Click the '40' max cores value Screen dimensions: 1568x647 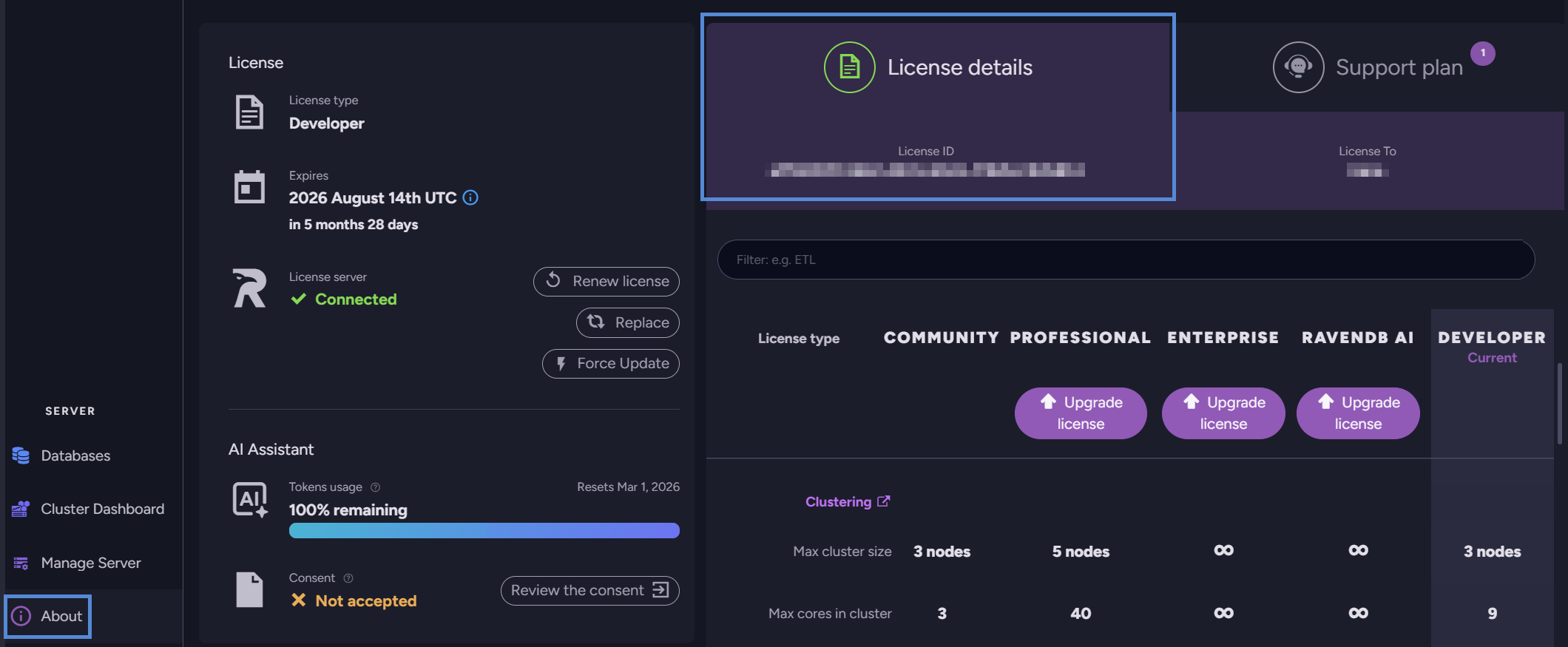(x=1081, y=614)
